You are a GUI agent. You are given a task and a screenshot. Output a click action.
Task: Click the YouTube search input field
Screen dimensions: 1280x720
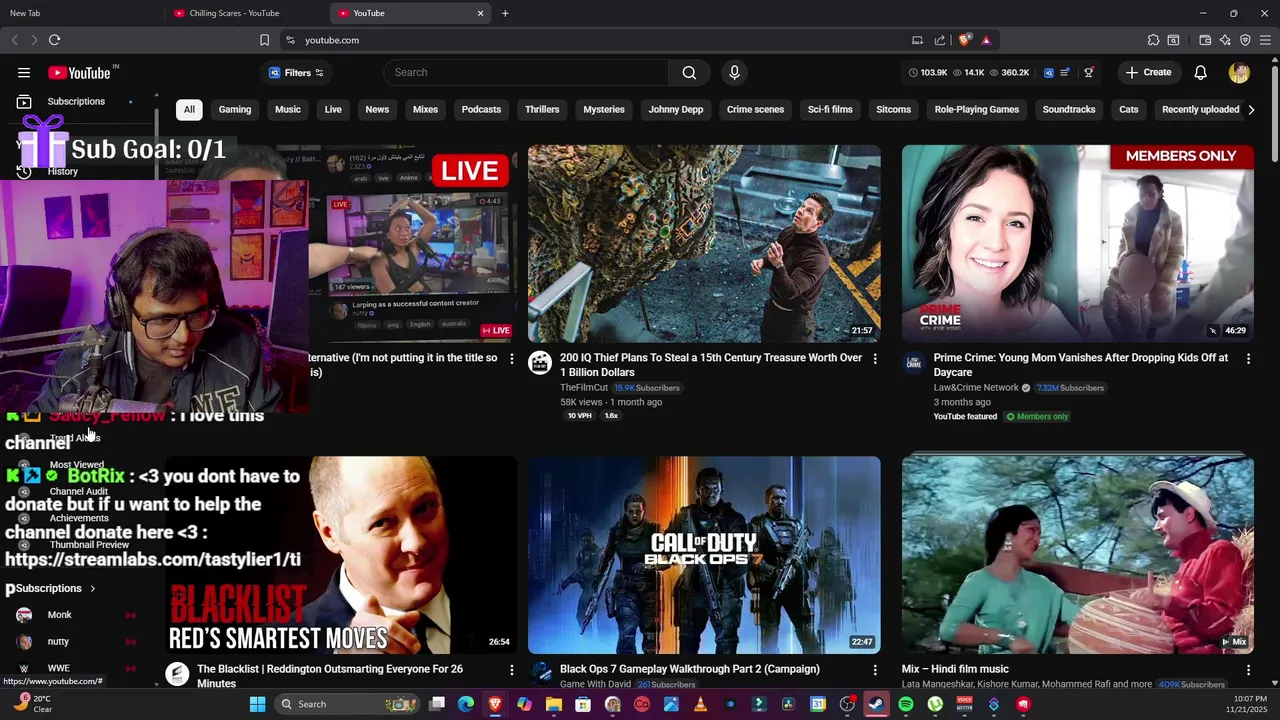(x=526, y=72)
